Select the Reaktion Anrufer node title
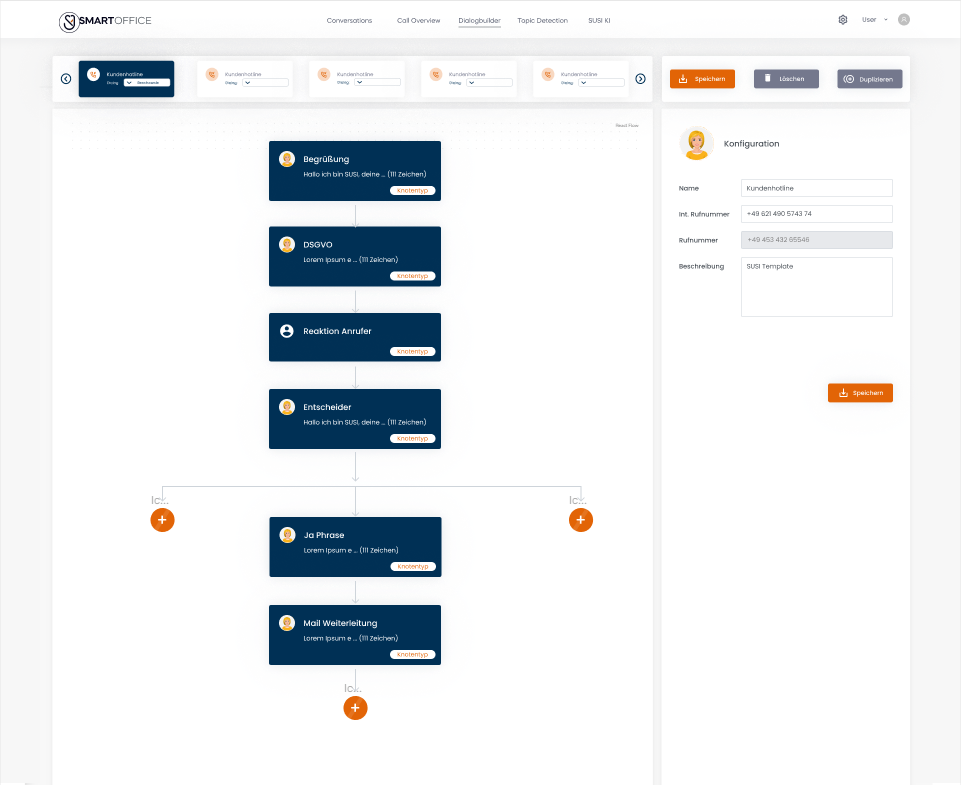This screenshot has height=785, width=961. tap(337, 331)
